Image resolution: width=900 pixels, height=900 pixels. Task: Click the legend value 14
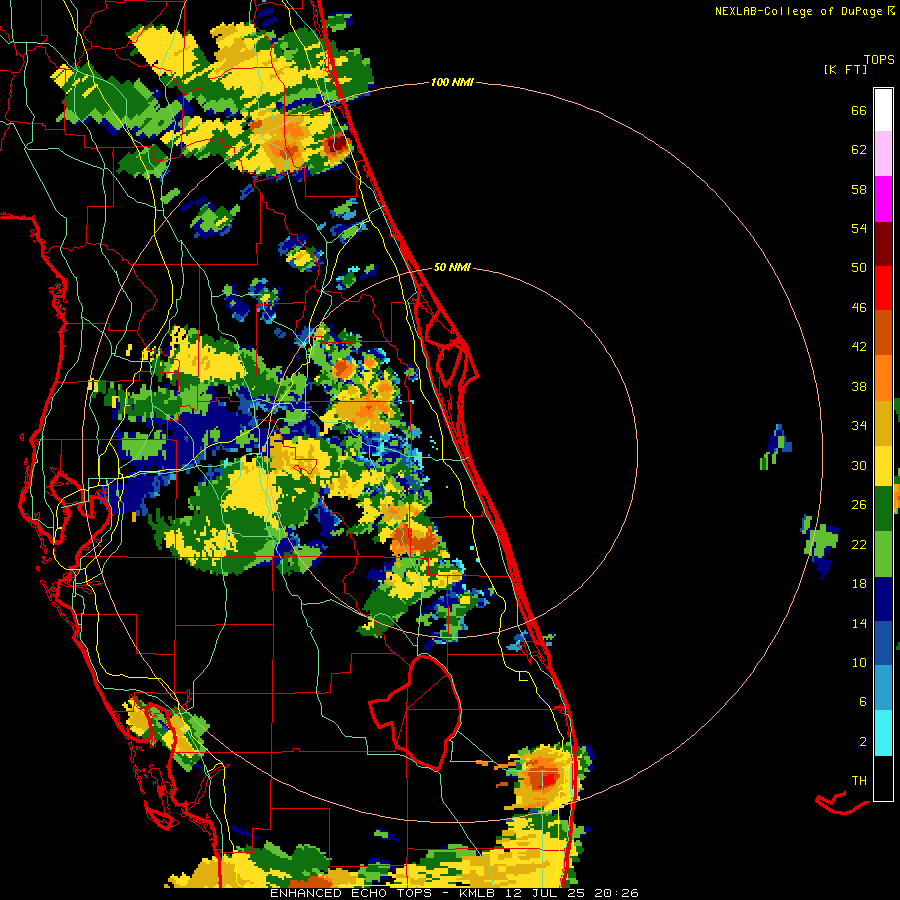point(859,623)
